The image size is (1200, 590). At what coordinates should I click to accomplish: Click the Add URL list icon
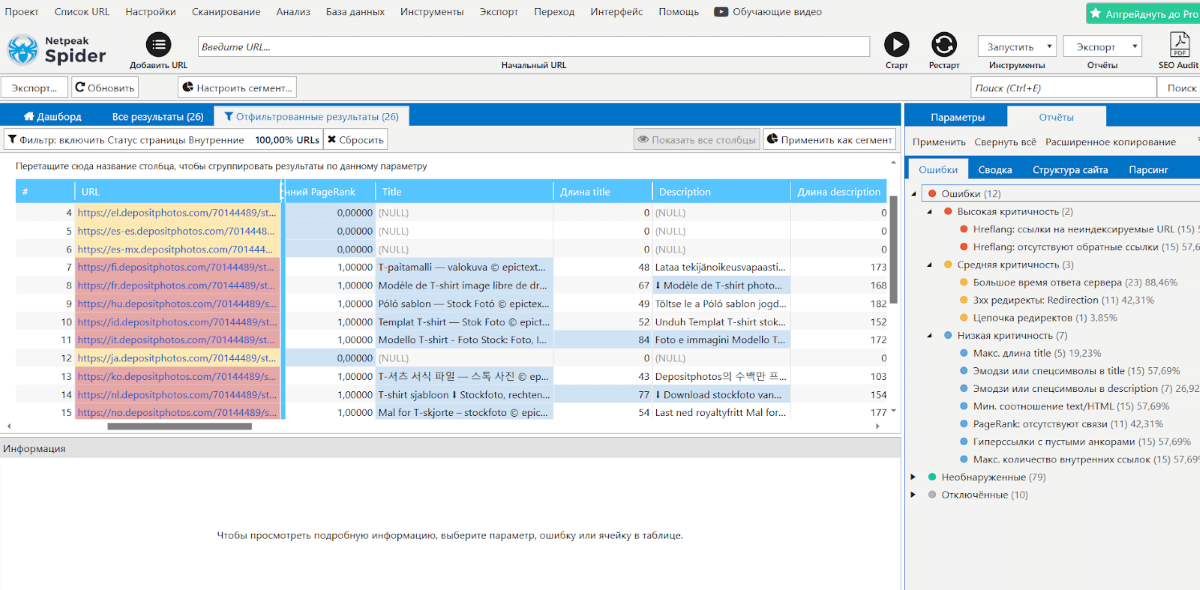[x=158, y=45]
